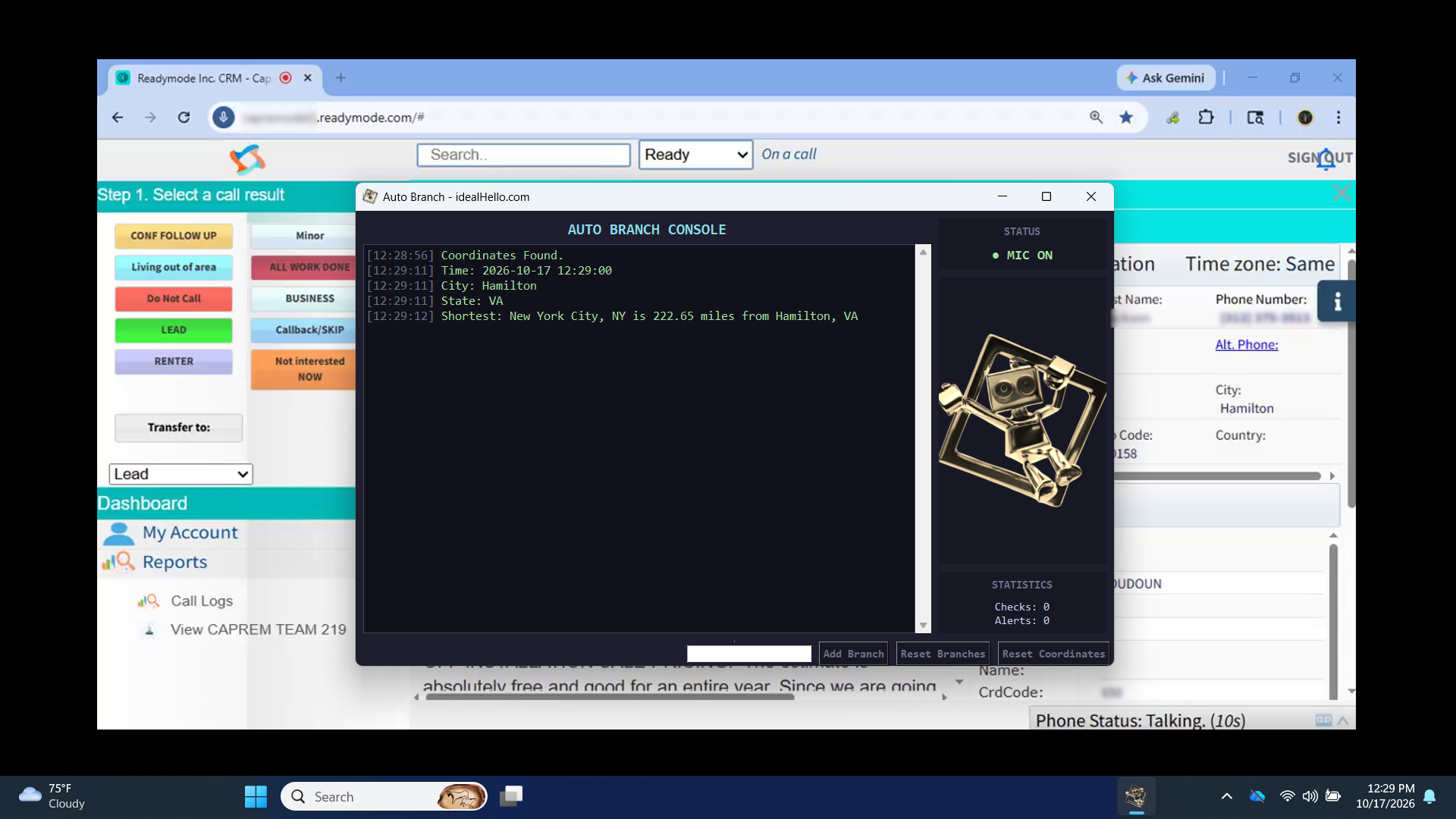Click the Transfer to: button
Viewport: 1456px width, 819px height.
(x=178, y=428)
